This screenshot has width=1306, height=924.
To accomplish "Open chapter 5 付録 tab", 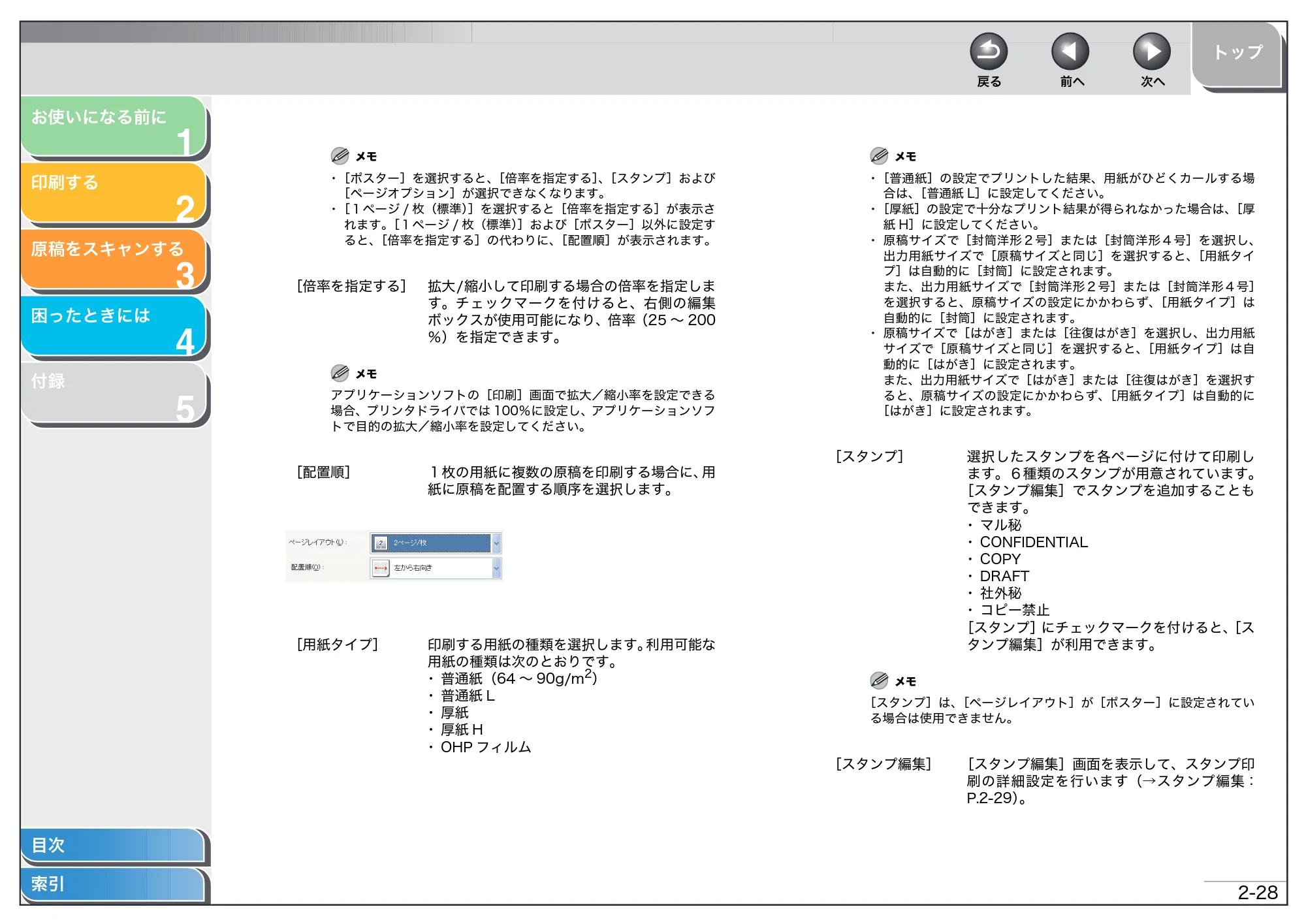I will coord(114,393).
